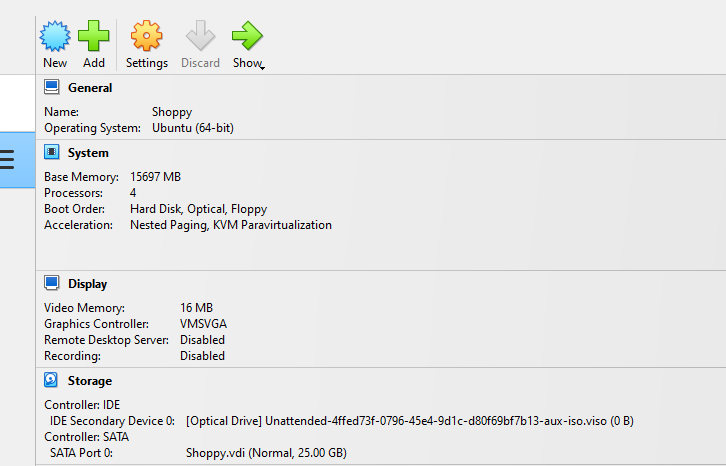Open the General section heading link
Viewport: 726px width, 466px height.
tap(90, 88)
